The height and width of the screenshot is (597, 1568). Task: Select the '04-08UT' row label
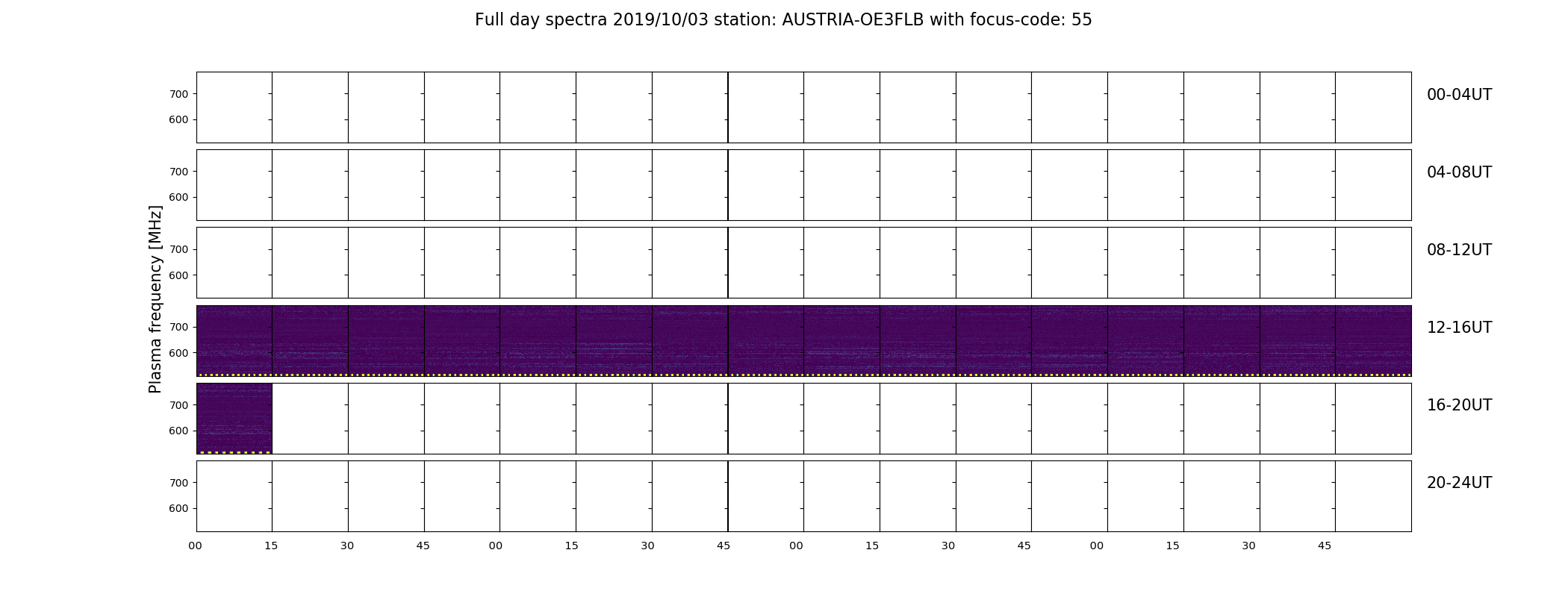pyautogui.click(x=1459, y=172)
